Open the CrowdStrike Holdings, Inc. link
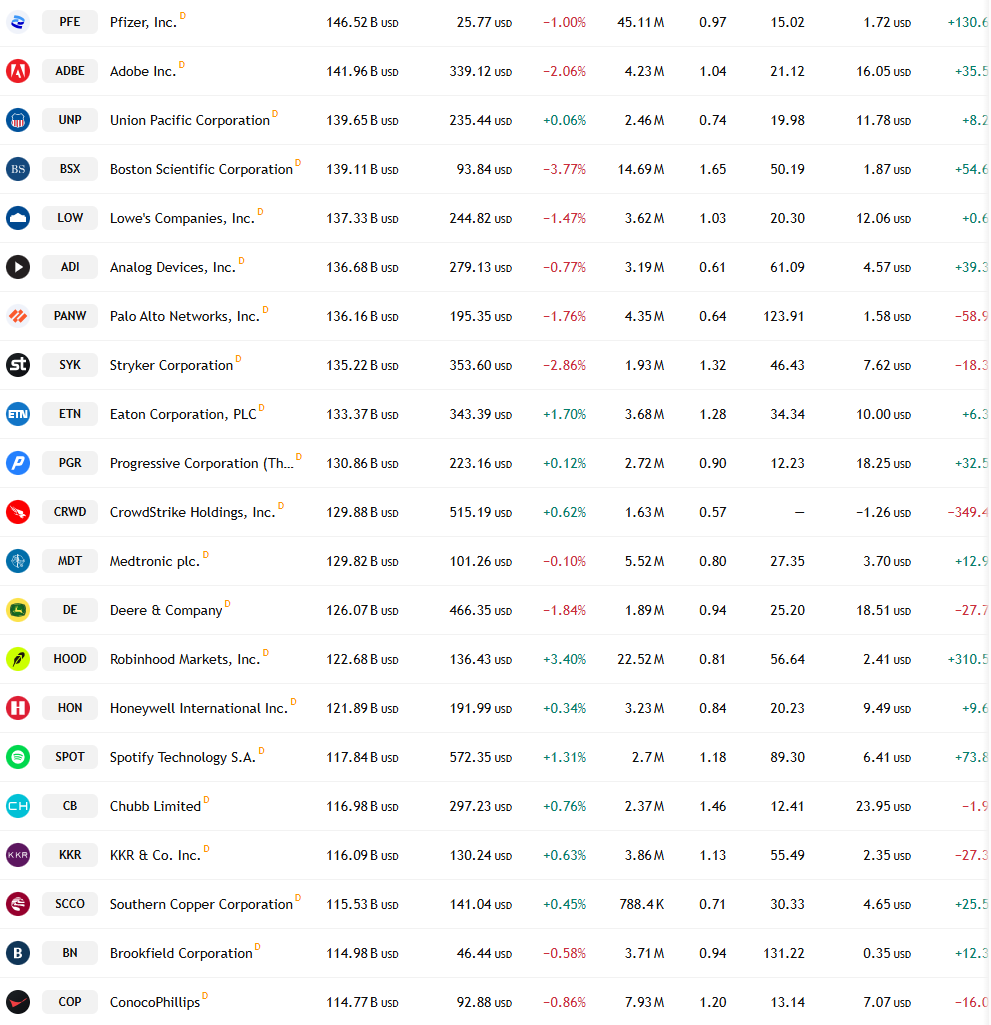The width and height of the screenshot is (991, 1025). (193, 512)
